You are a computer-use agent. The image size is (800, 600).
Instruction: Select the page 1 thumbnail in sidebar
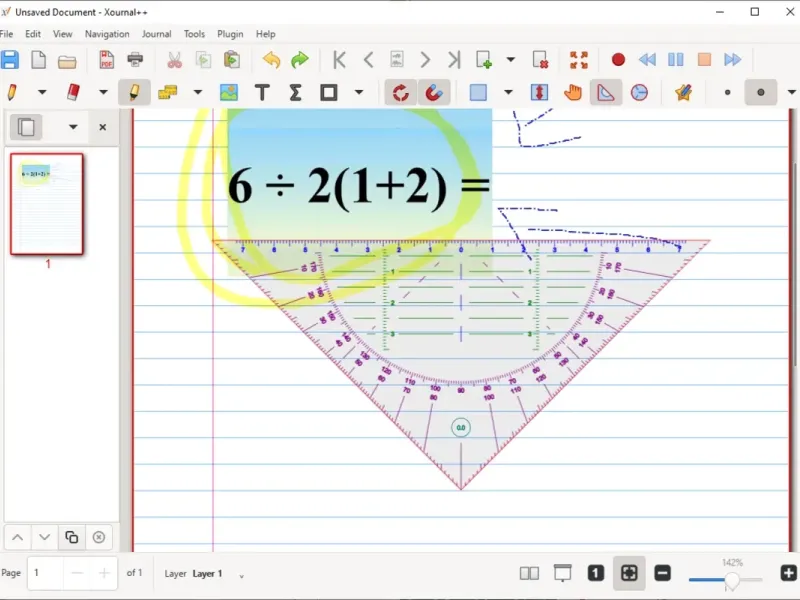pos(47,204)
